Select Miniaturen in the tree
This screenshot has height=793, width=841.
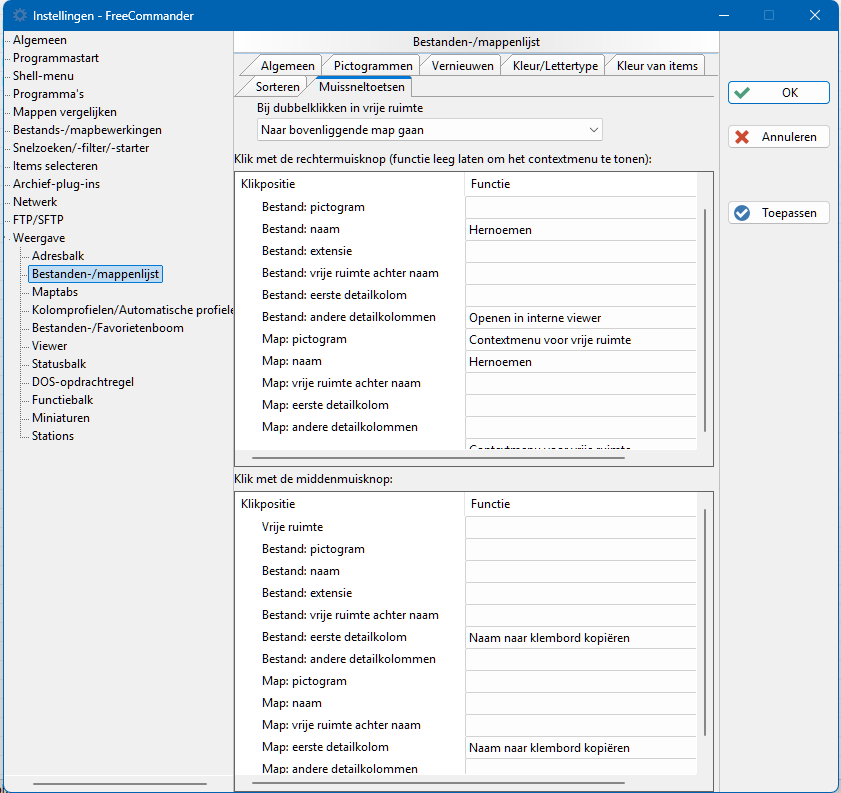[61, 418]
